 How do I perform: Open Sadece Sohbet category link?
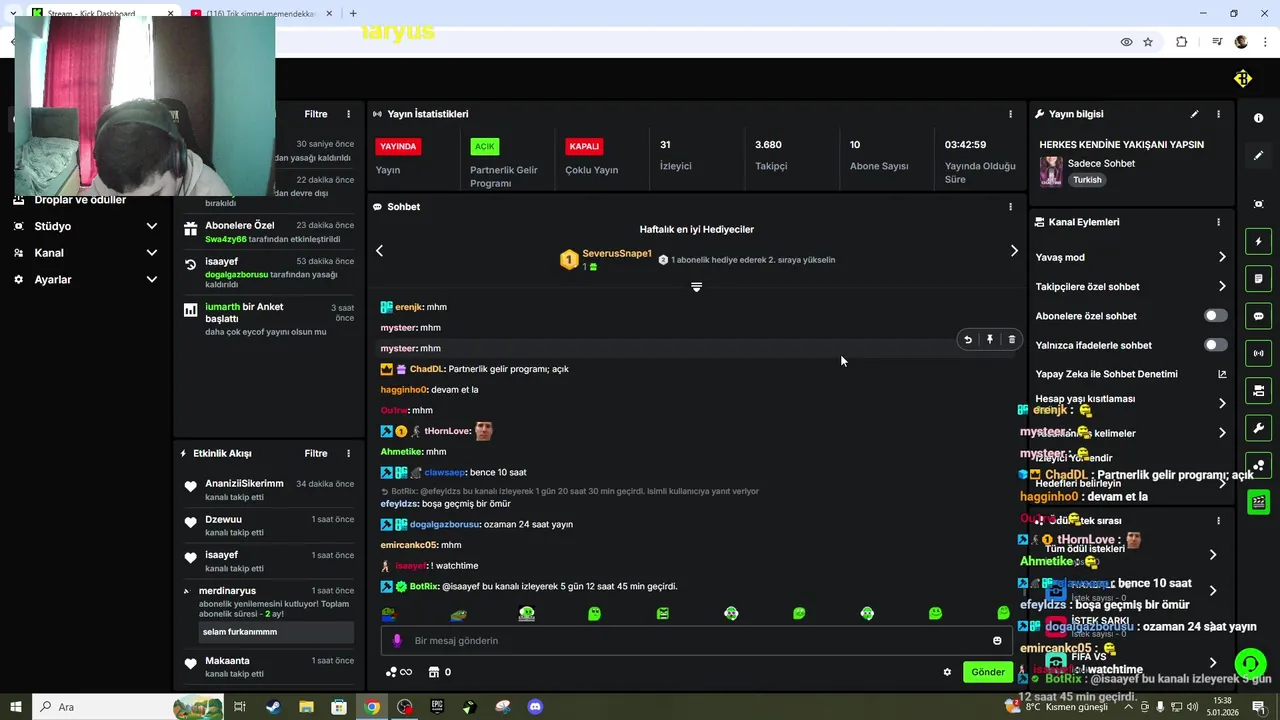point(1101,163)
